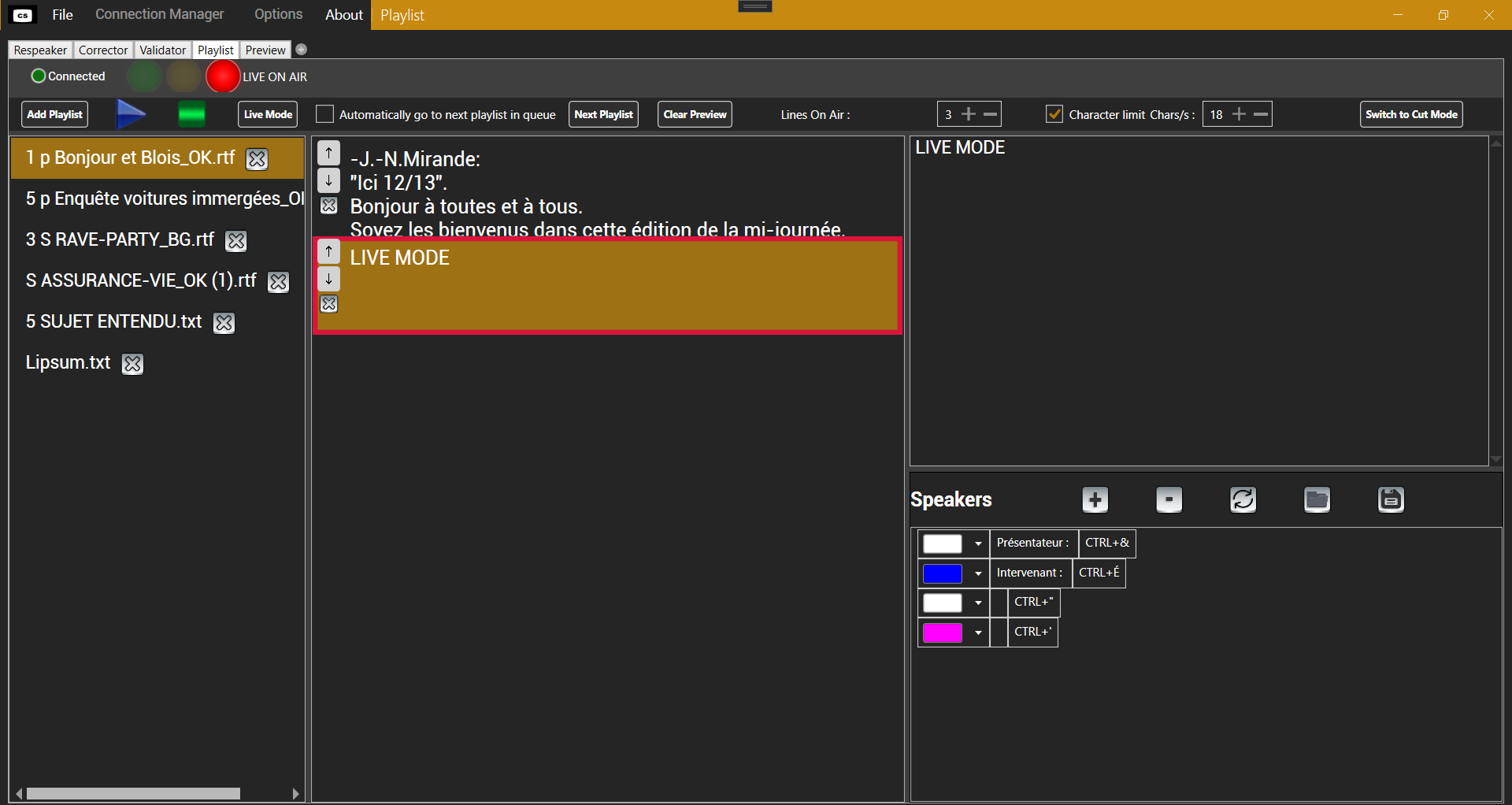
Task: Move the J.-N.Mirande block down
Action: (x=328, y=180)
